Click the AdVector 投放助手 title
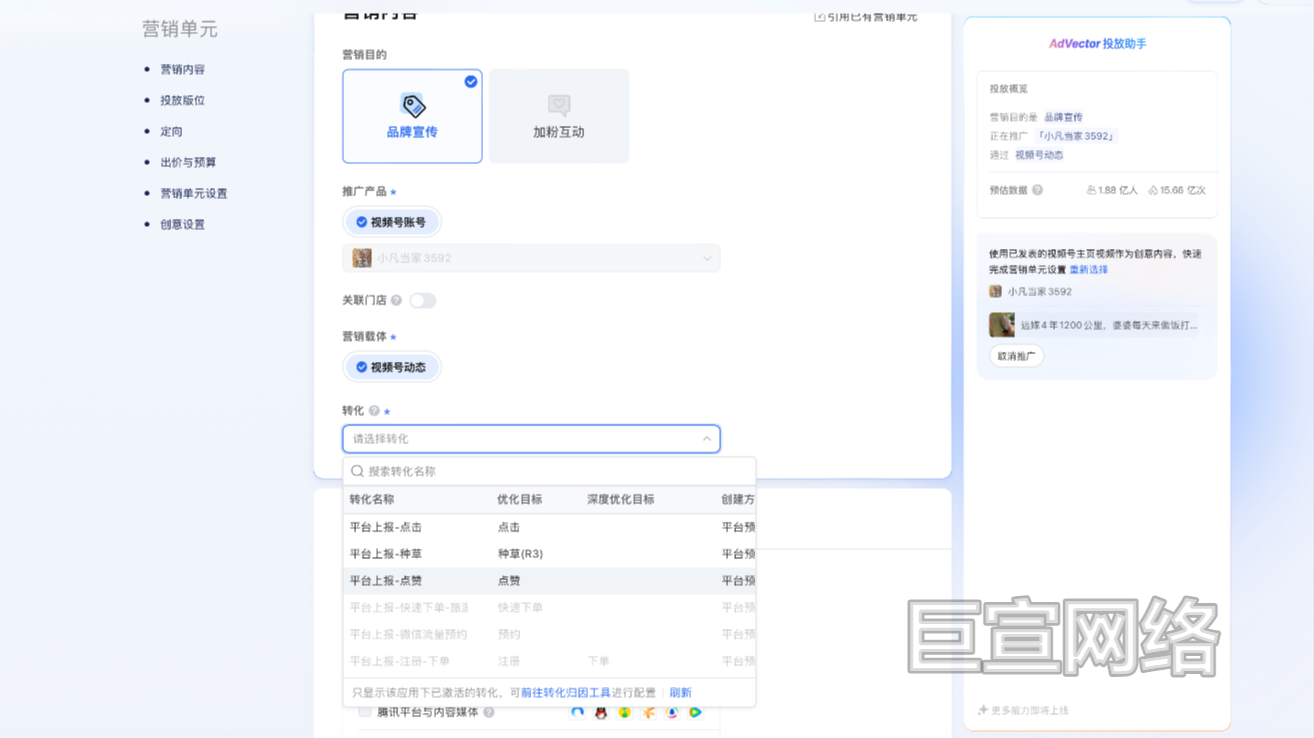 [x=1097, y=44]
